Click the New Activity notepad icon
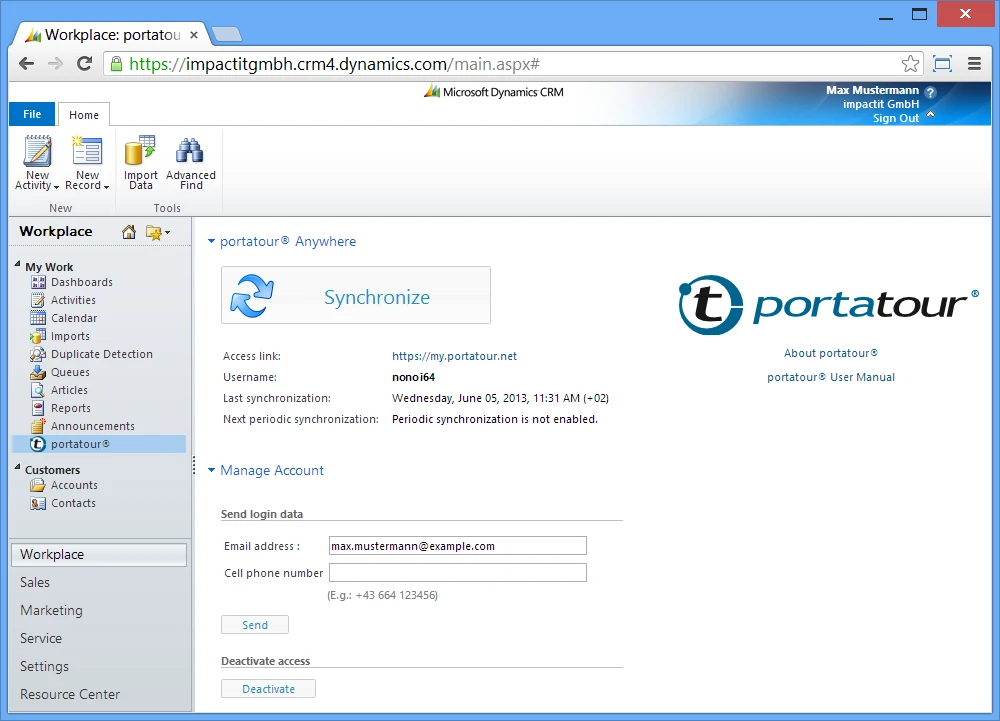1000x721 pixels. pyautogui.click(x=38, y=151)
